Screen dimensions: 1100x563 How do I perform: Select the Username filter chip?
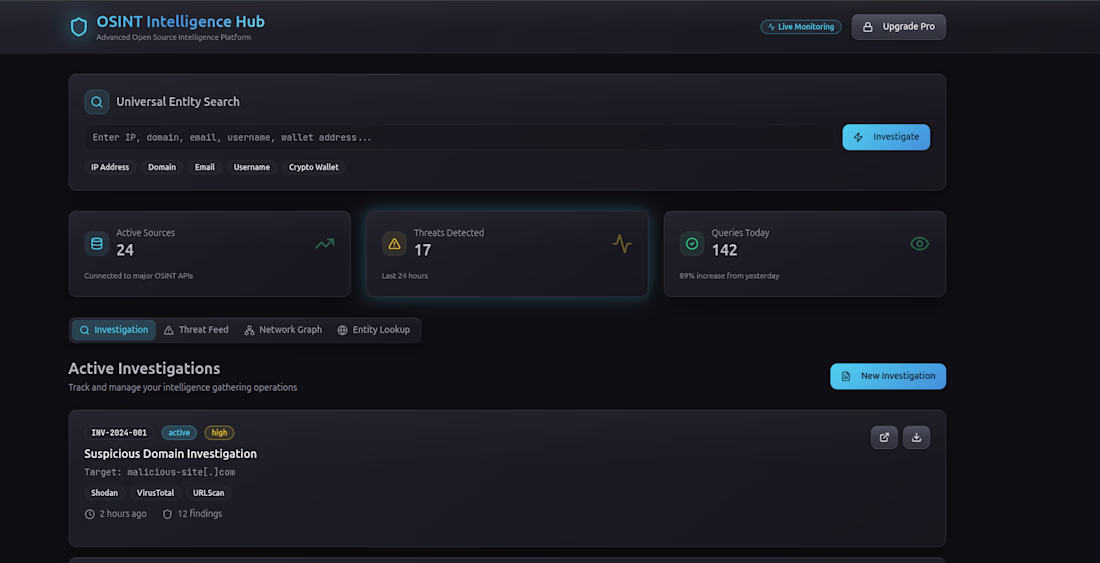click(252, 168)
